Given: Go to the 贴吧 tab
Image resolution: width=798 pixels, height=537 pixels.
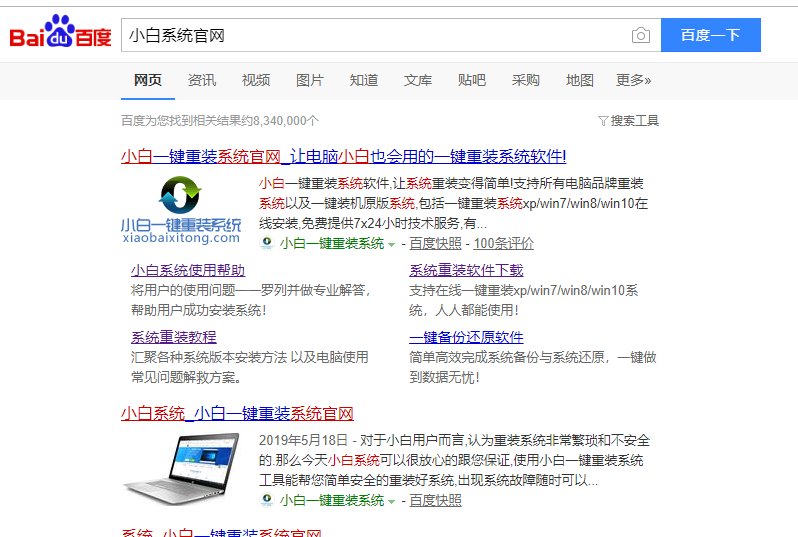Looking at the screenshot, I should pyautogui.click(x=471, y=80).
